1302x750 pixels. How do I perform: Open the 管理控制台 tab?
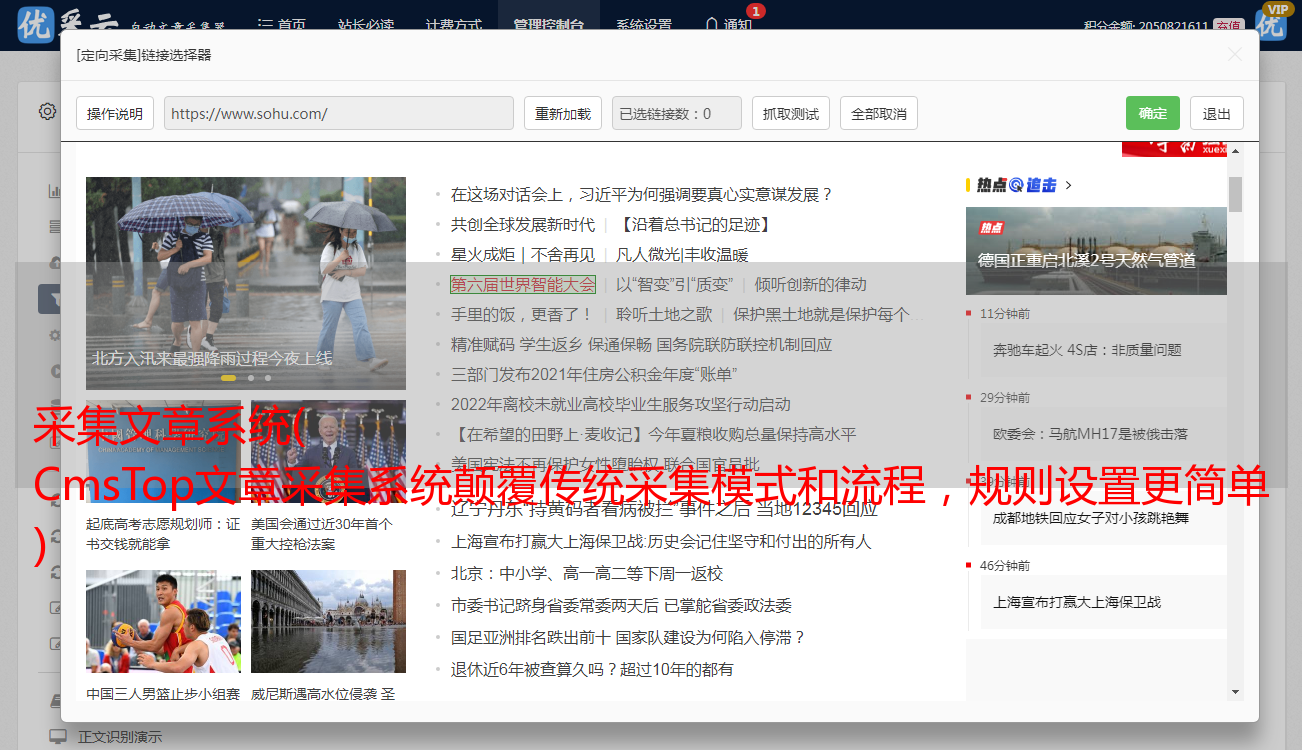point(549,25)
